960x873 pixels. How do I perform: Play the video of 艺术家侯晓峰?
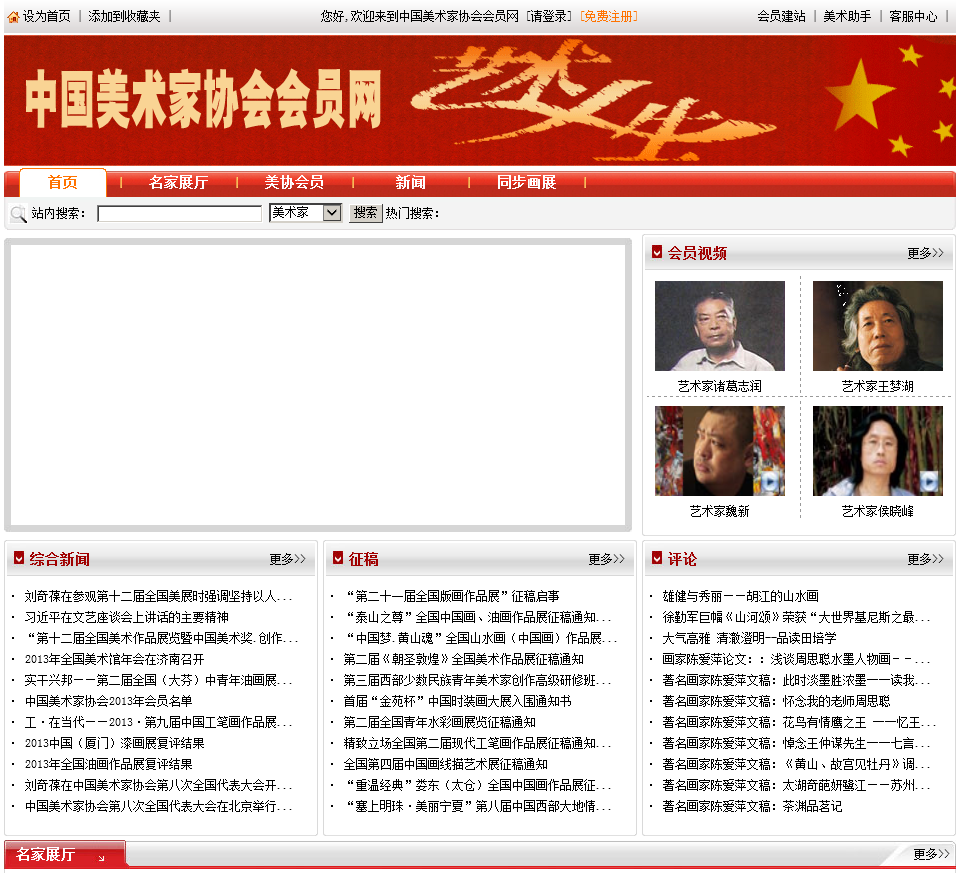(x=929, y=481)
